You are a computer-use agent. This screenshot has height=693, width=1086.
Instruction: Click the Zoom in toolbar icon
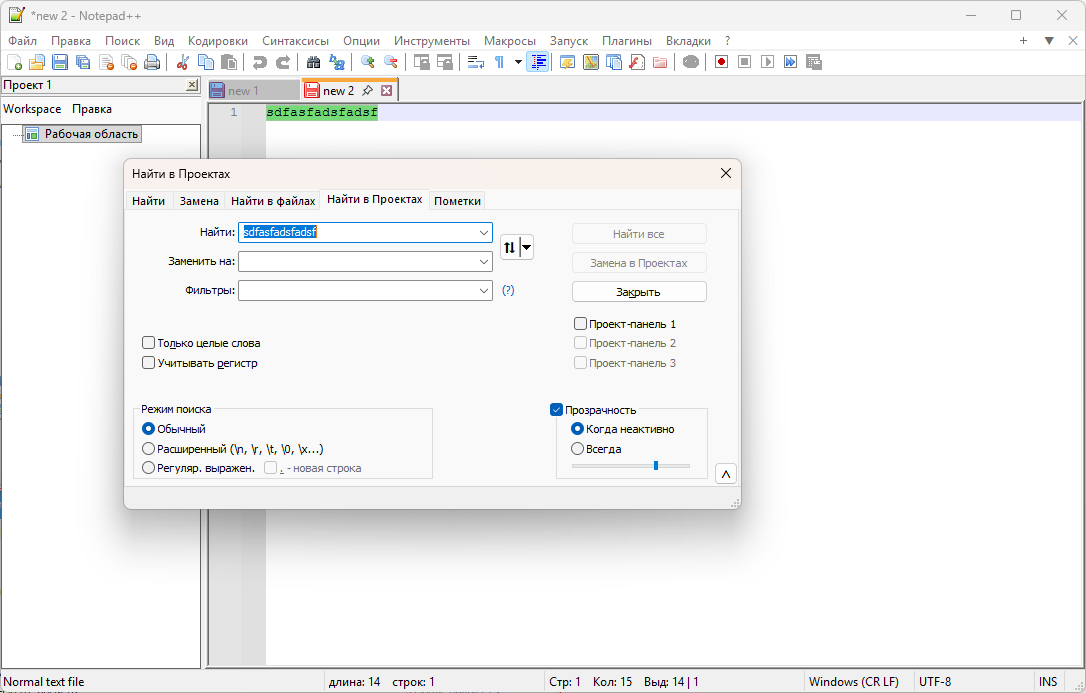[x=368, y=62]
